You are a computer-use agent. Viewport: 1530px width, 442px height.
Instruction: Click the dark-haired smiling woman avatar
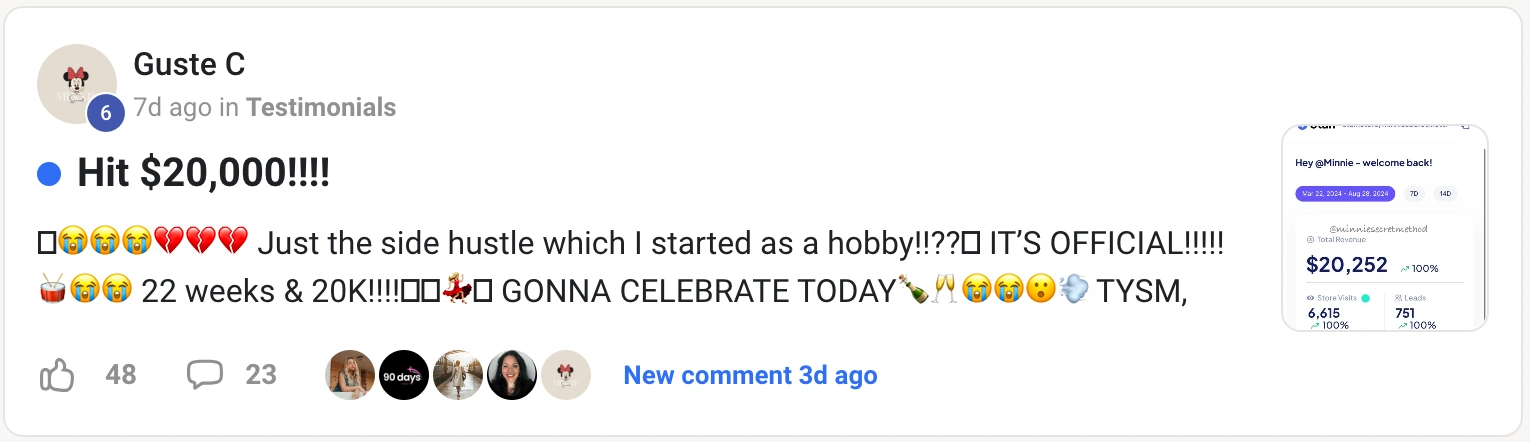click(512, 376)
